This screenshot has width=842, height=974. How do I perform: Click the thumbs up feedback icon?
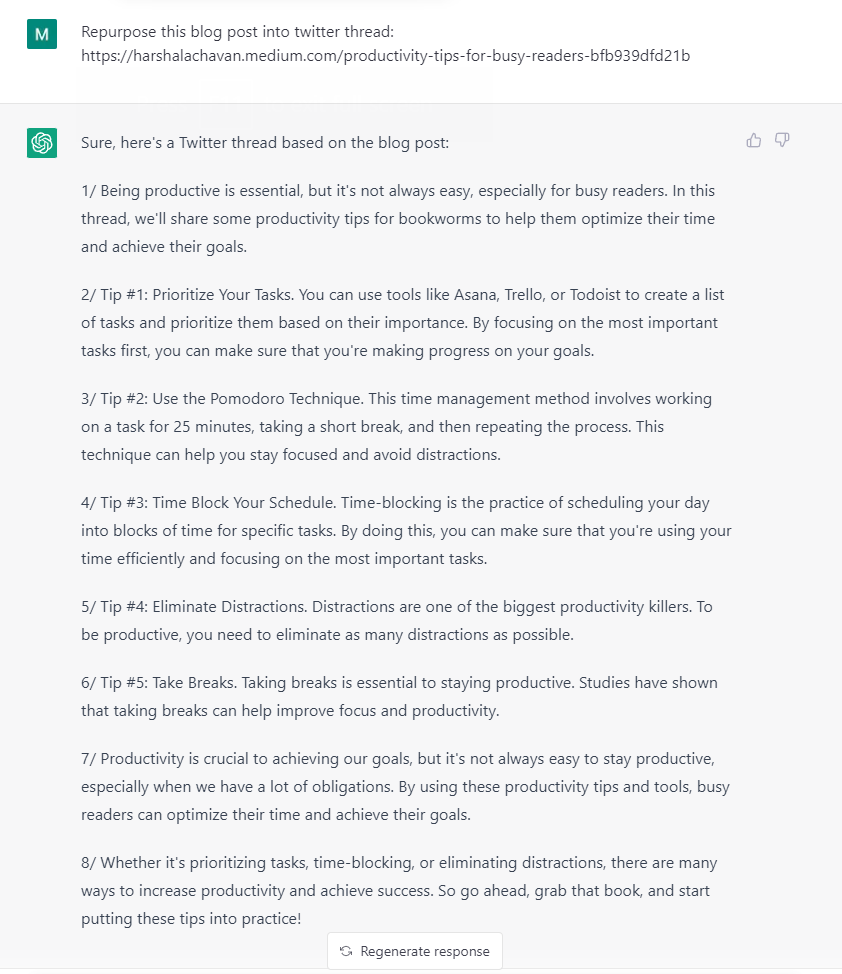coord(754,140)
